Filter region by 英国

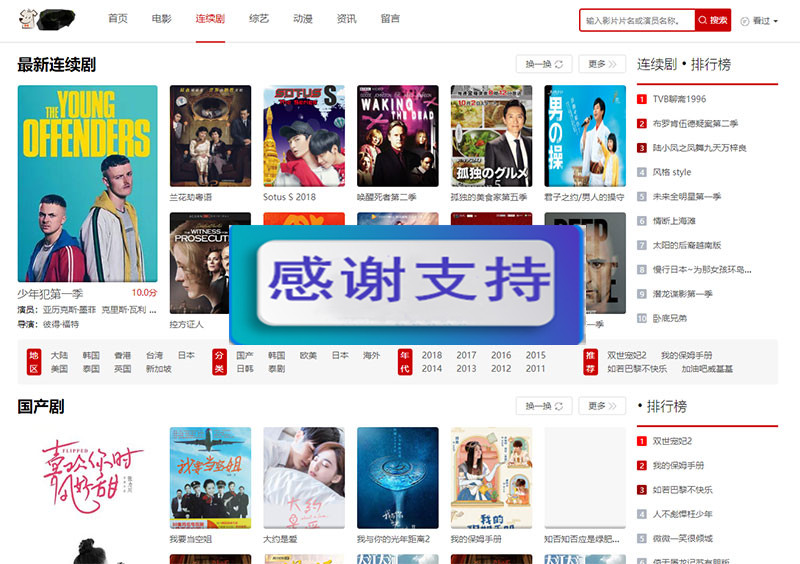(122, 369)
